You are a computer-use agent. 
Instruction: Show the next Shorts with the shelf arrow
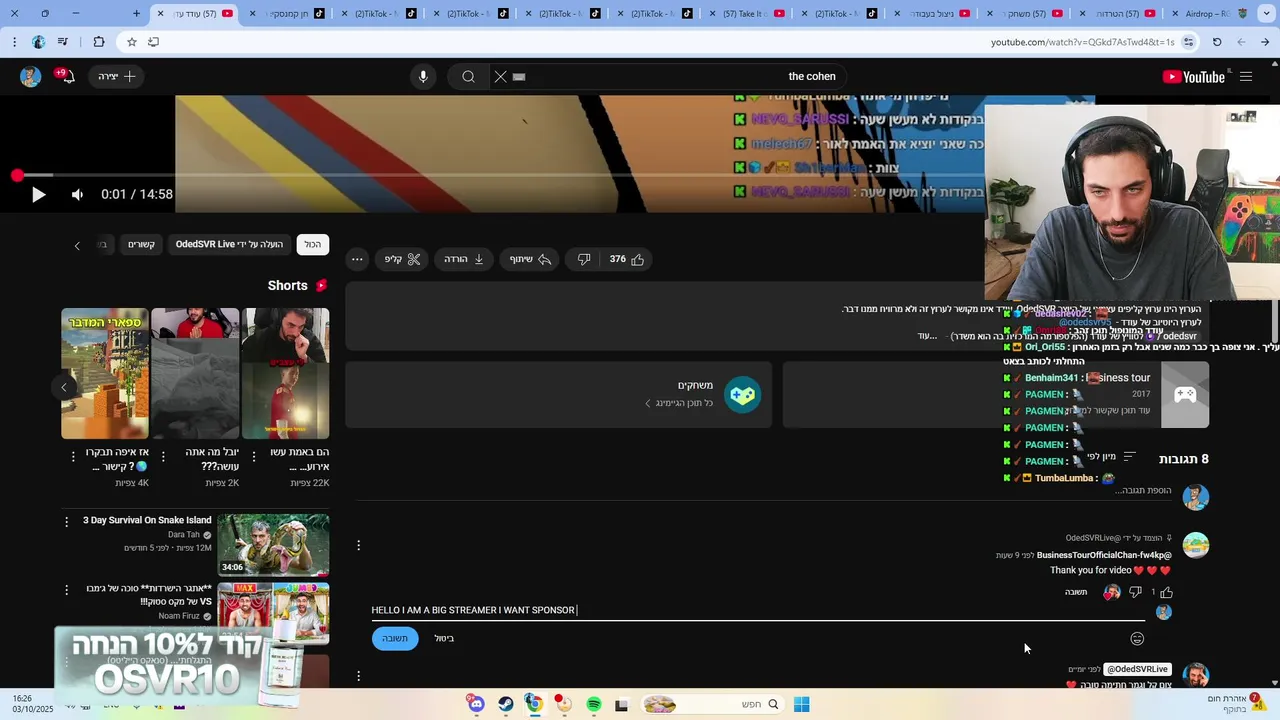tap(64, 387)
